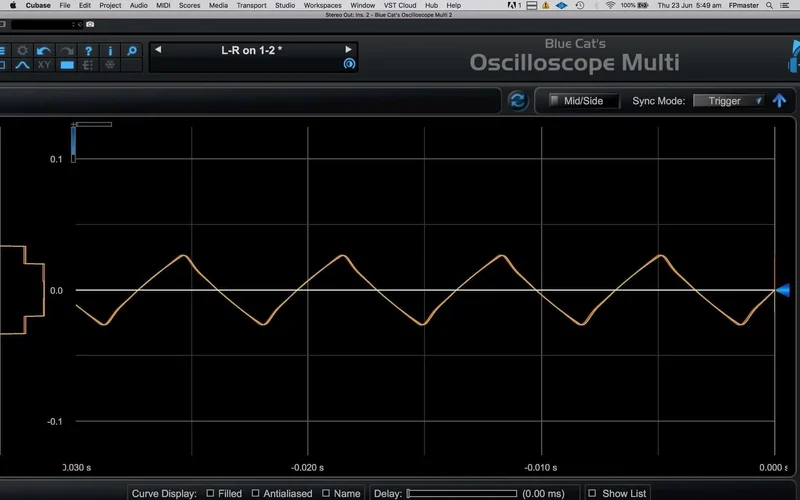Open the Workspaces menu
This screenshot has height=500, width=800.
(x=322, y=5)
